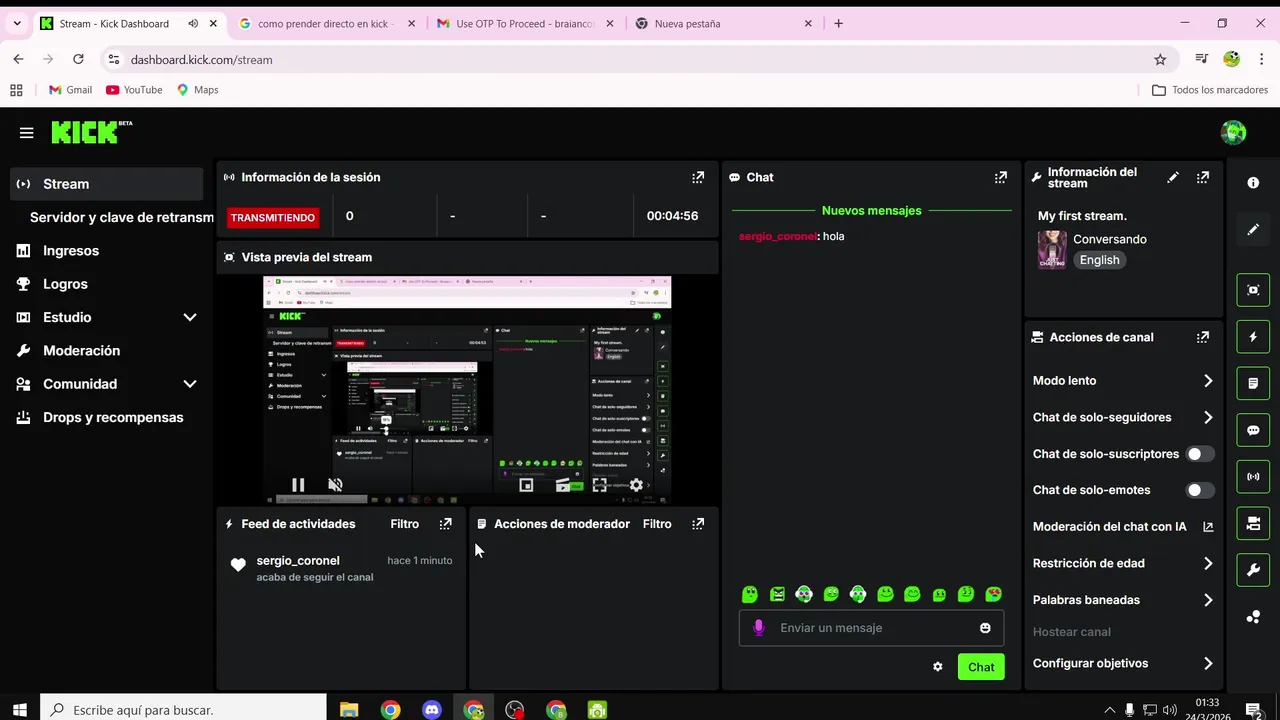Toggle Chat de solo-emotes switch
1280x720 pixels.
pos(1200,490)
